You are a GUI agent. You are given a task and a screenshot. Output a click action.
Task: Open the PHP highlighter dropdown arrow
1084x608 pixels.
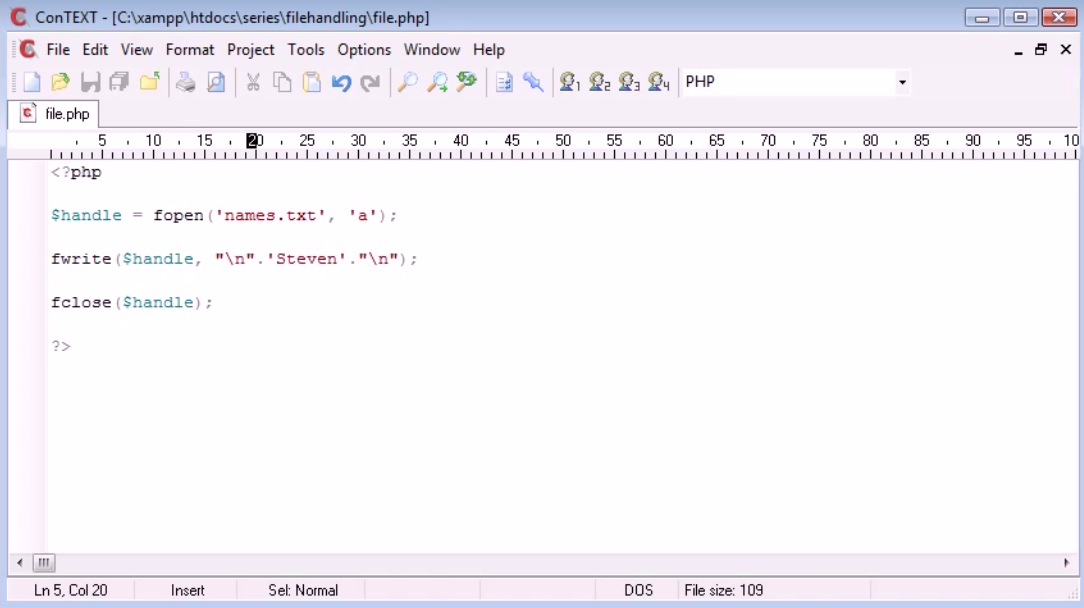coord(901,82)
